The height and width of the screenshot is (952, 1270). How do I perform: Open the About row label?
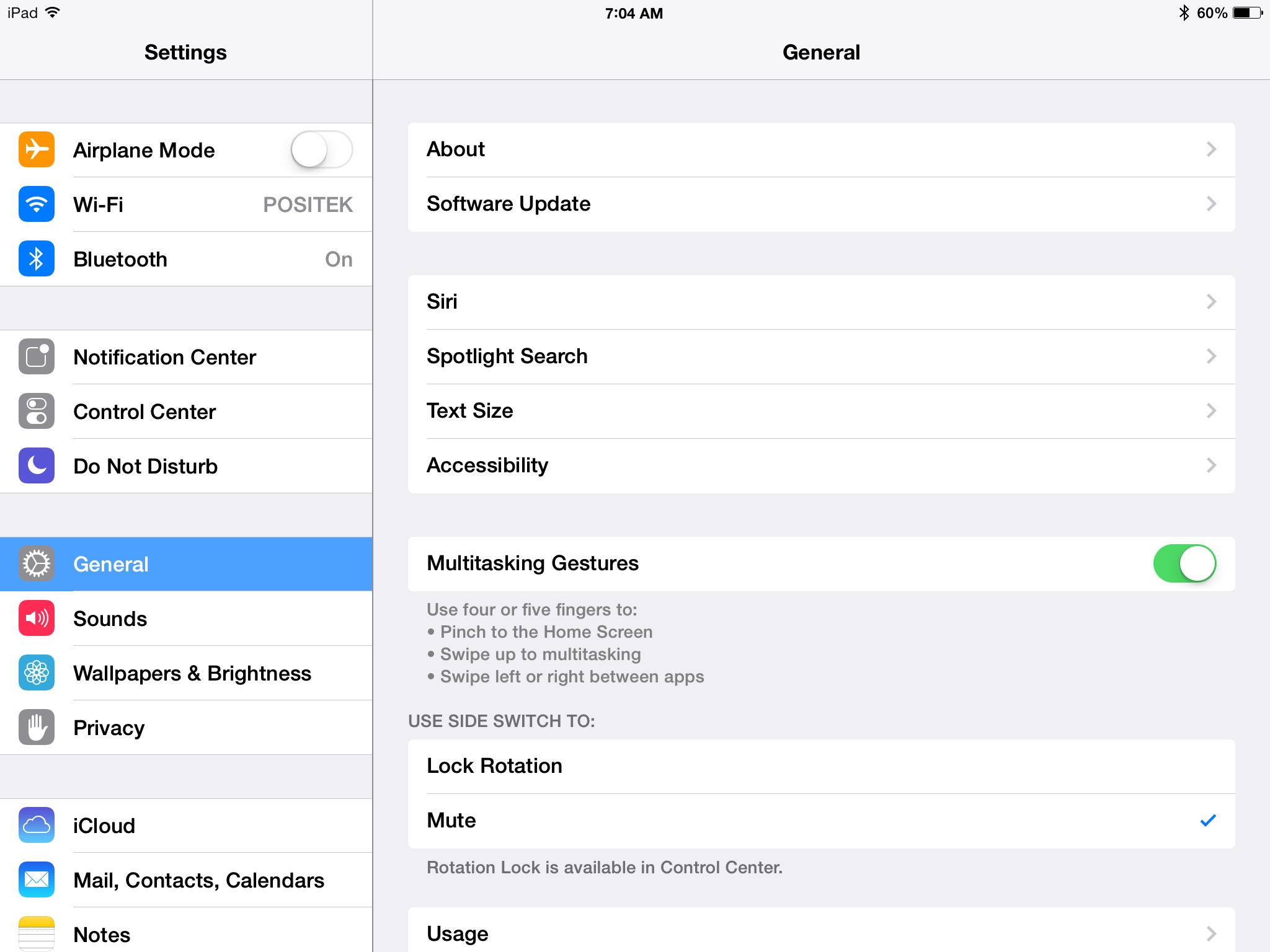456,149
